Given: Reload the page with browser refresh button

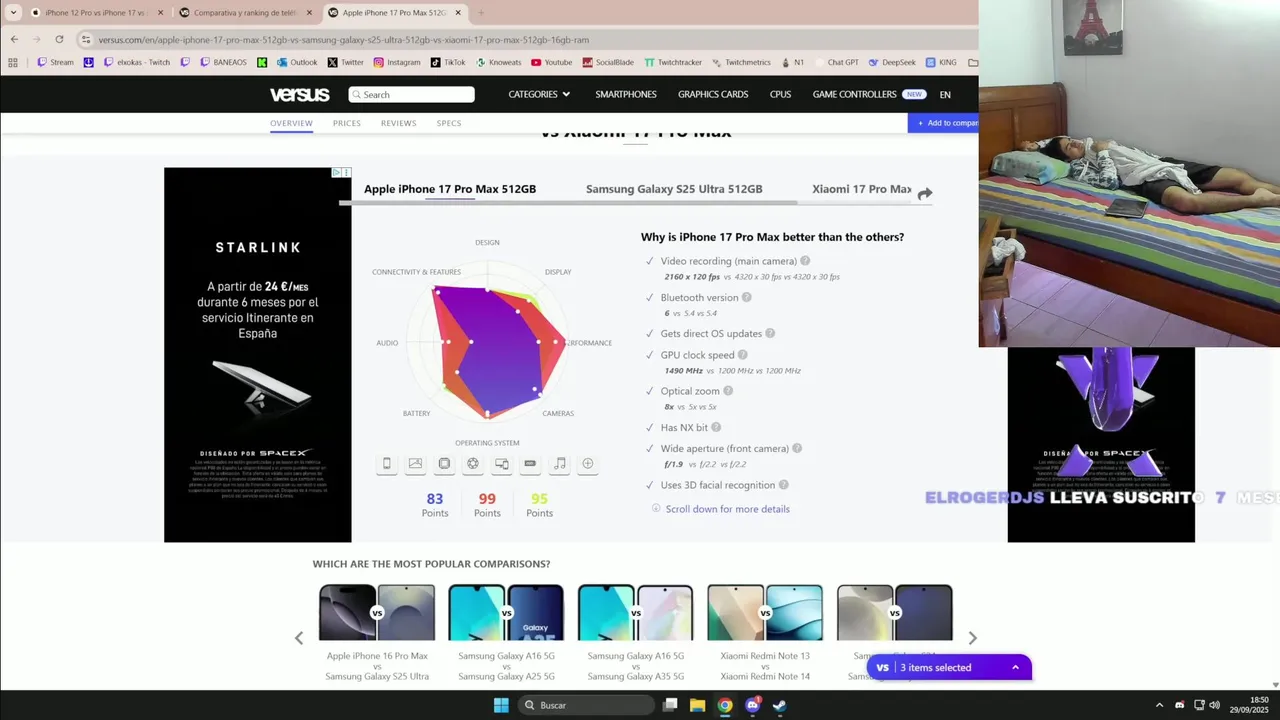Looking at the screenshot, I should 59,39.
